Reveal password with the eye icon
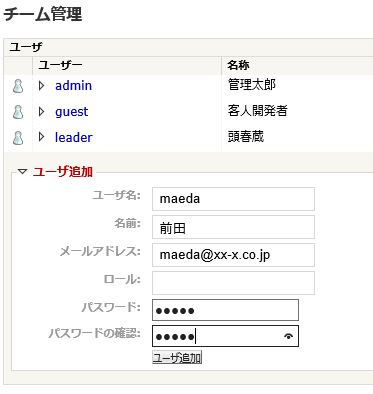This screenshot has width=373, height=394. 289,336
